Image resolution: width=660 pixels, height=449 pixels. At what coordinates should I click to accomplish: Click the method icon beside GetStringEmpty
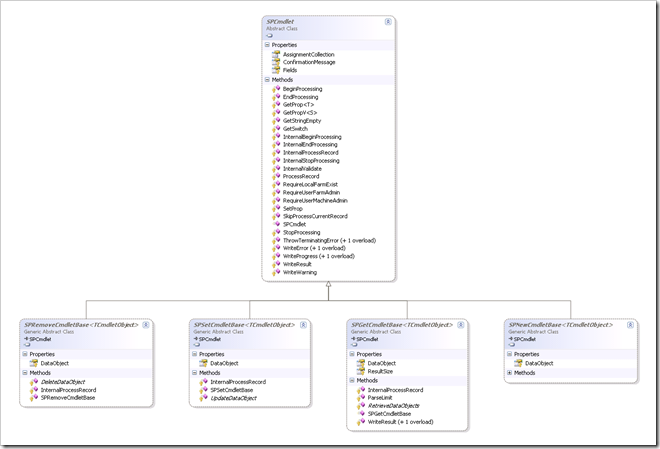click(x=276, y=120)
